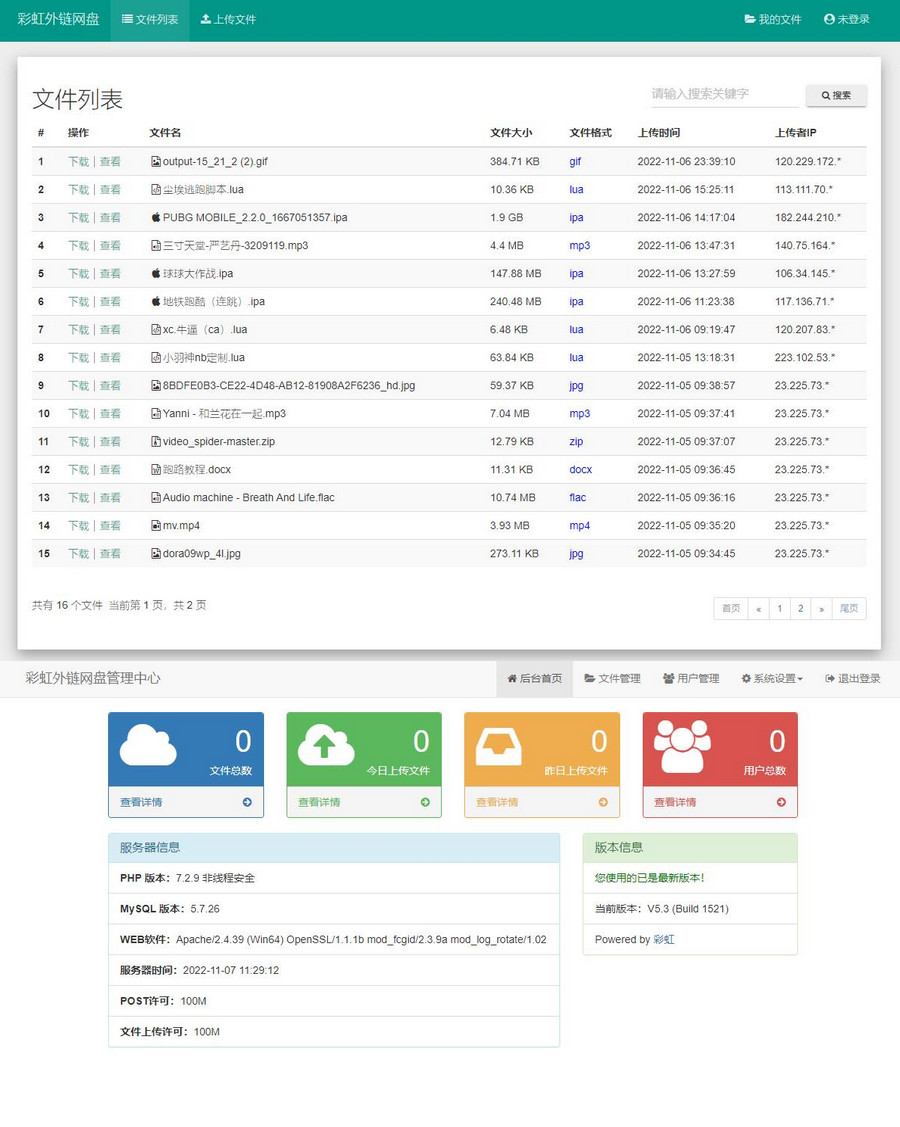Image resolution: width=900 pixels, height=1127 pixels.
Task: Download the output-15_21_2 (2).gif file
Action: [x=78, y=161]
